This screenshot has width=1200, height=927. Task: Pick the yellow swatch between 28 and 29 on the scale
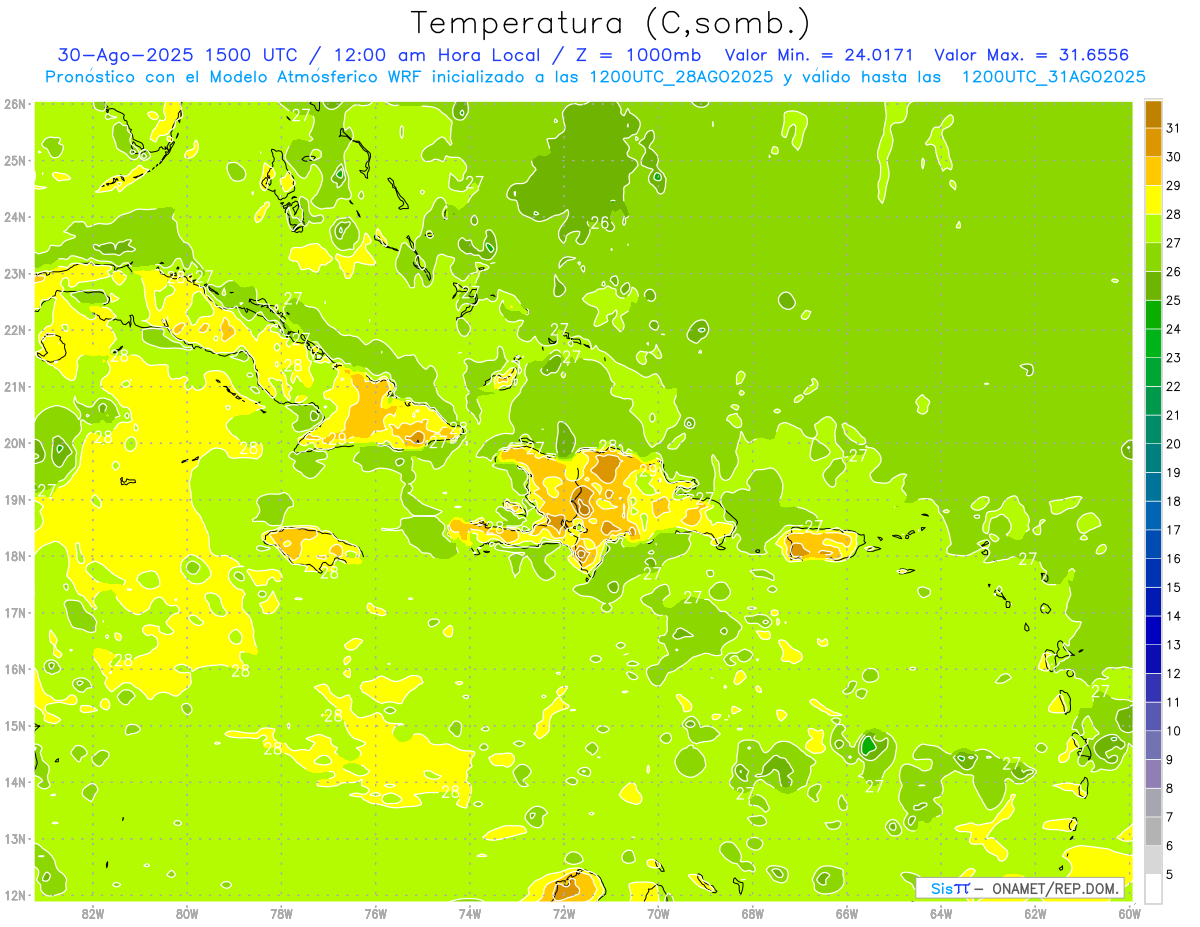pyautogui.click(x=1153, y=201)
